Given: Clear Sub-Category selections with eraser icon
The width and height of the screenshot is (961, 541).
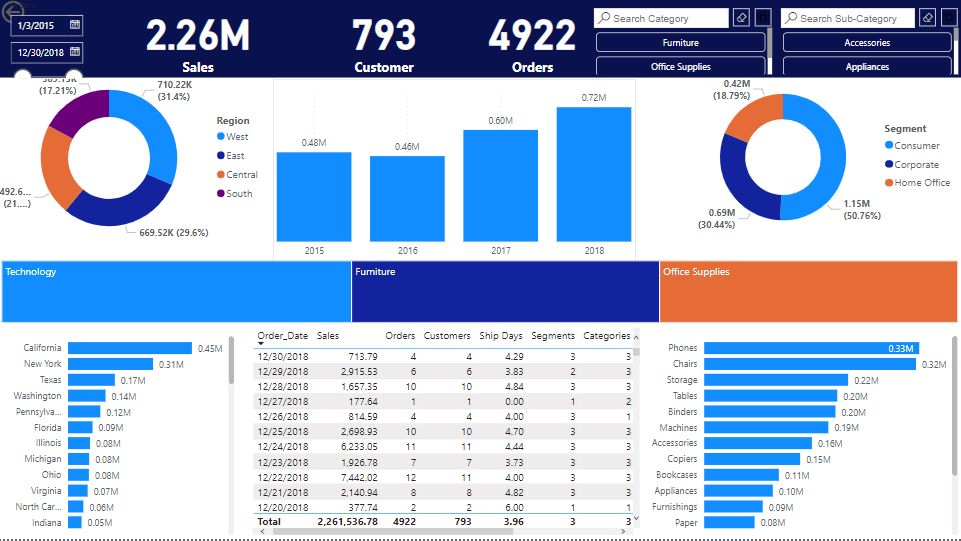Looking at the screenshot, I should coord(928,18).
